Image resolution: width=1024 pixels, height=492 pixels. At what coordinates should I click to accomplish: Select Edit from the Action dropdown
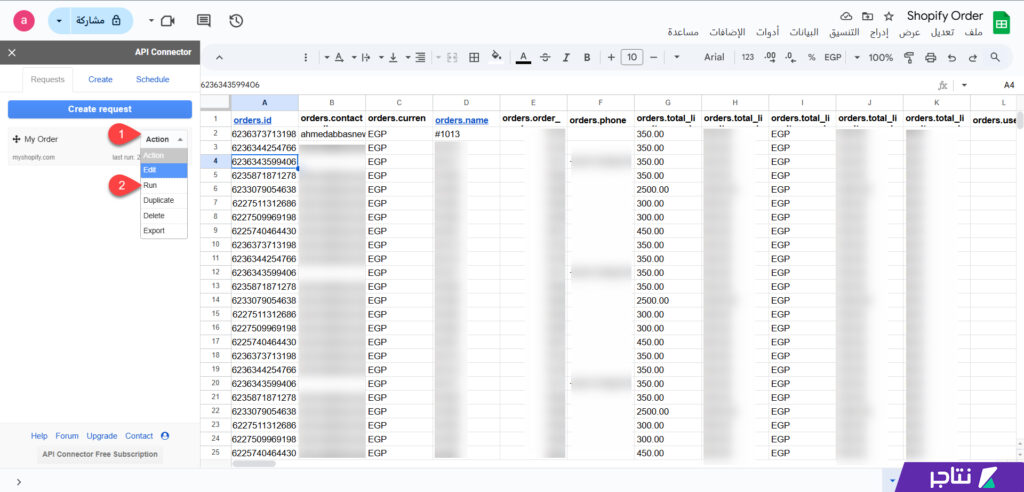pyautogui.click(x=164, y=170)
